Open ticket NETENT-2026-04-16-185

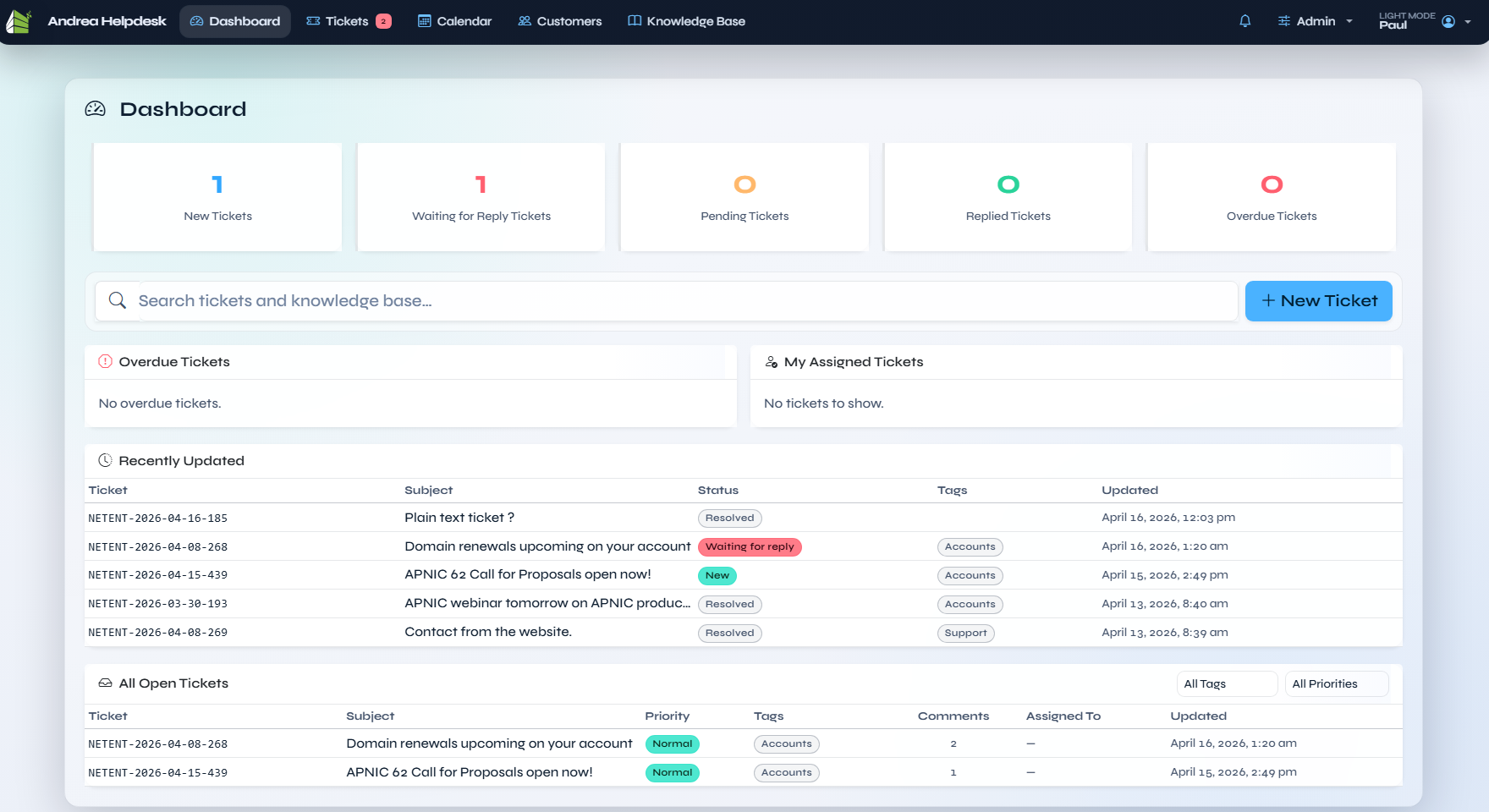pyautogui.click(x=158, y=518)
